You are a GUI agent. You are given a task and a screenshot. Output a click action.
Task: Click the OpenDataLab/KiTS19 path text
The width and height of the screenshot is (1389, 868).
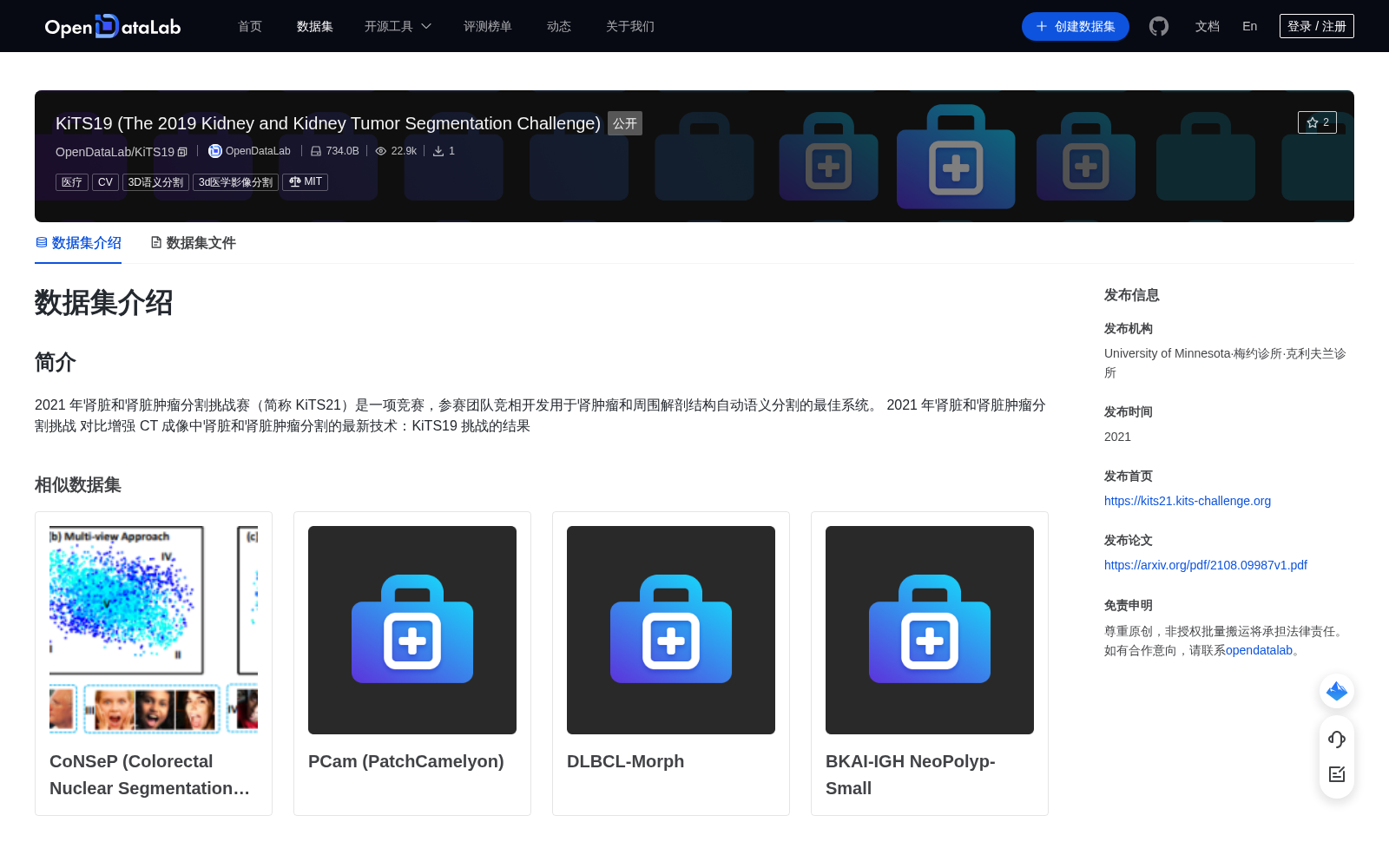coord(115,152)
